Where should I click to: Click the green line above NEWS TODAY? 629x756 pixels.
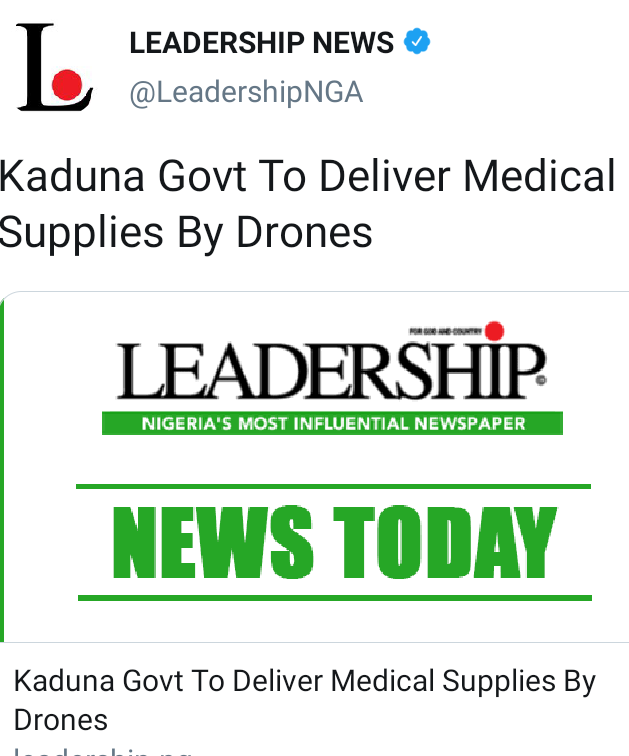[x=334, y=486]
